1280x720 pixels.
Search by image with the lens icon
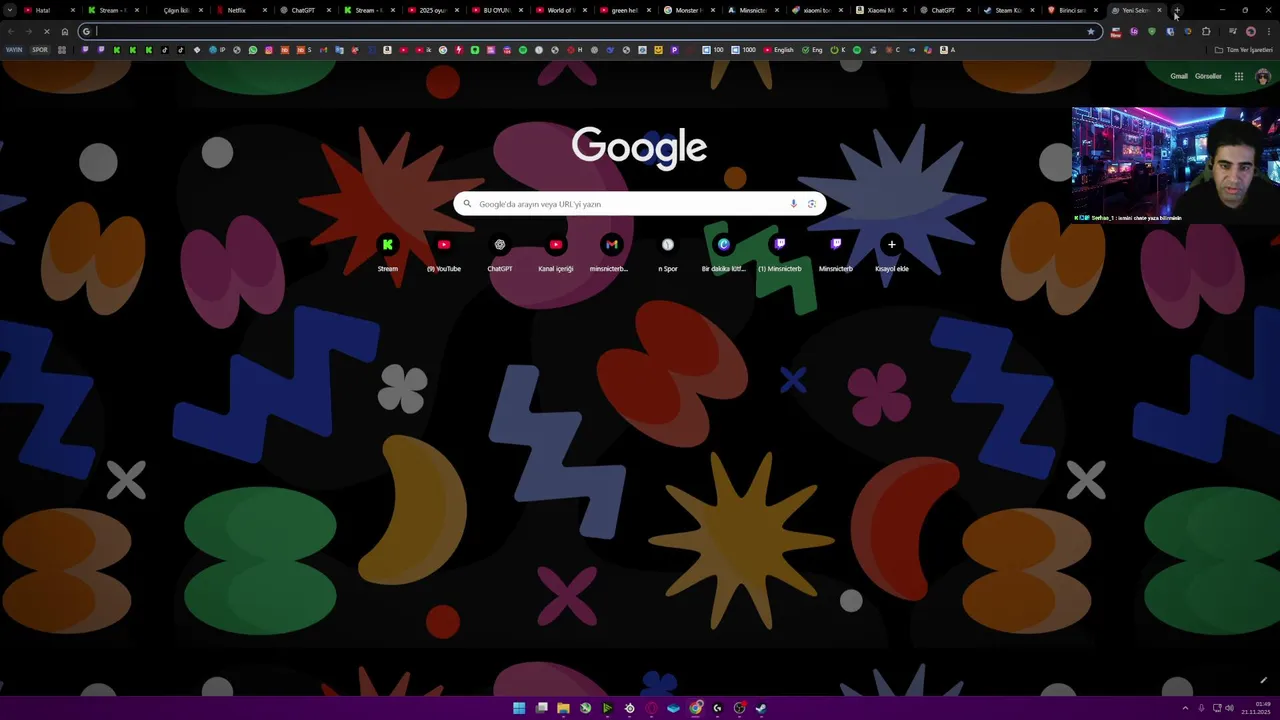(811, 204)
